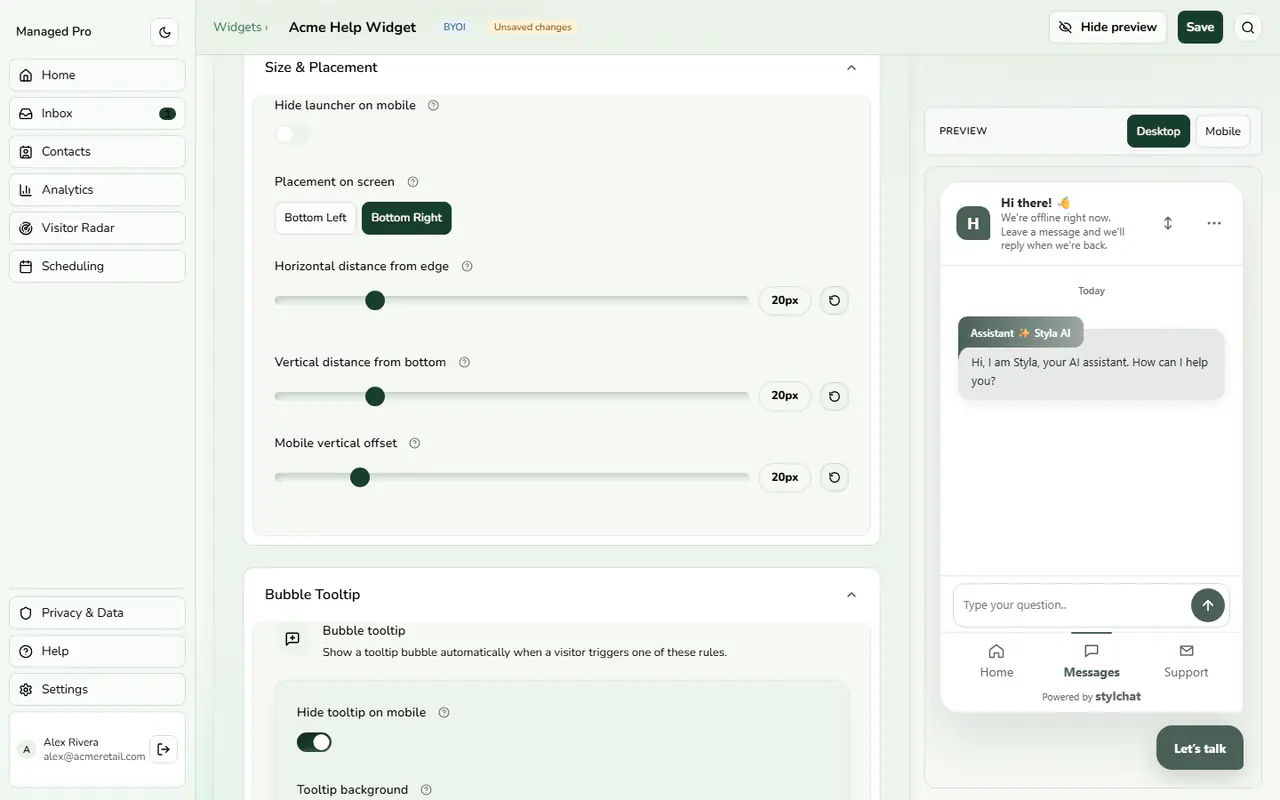Click the Let's talk launcher button
Image resolution: width=1280 pixels, height=800 pixels.
1200,748
